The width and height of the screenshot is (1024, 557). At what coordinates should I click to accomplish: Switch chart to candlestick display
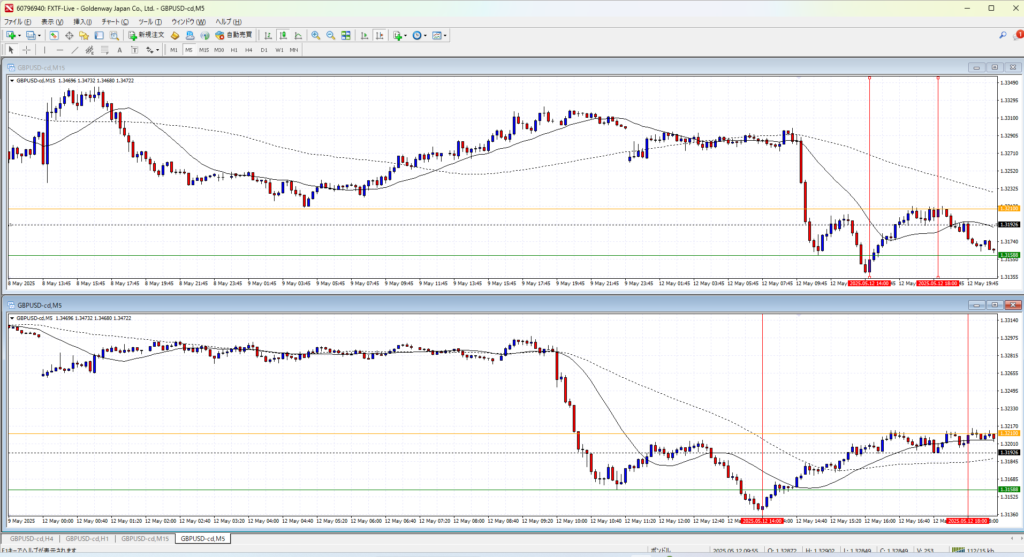click(x=284, y=35)
